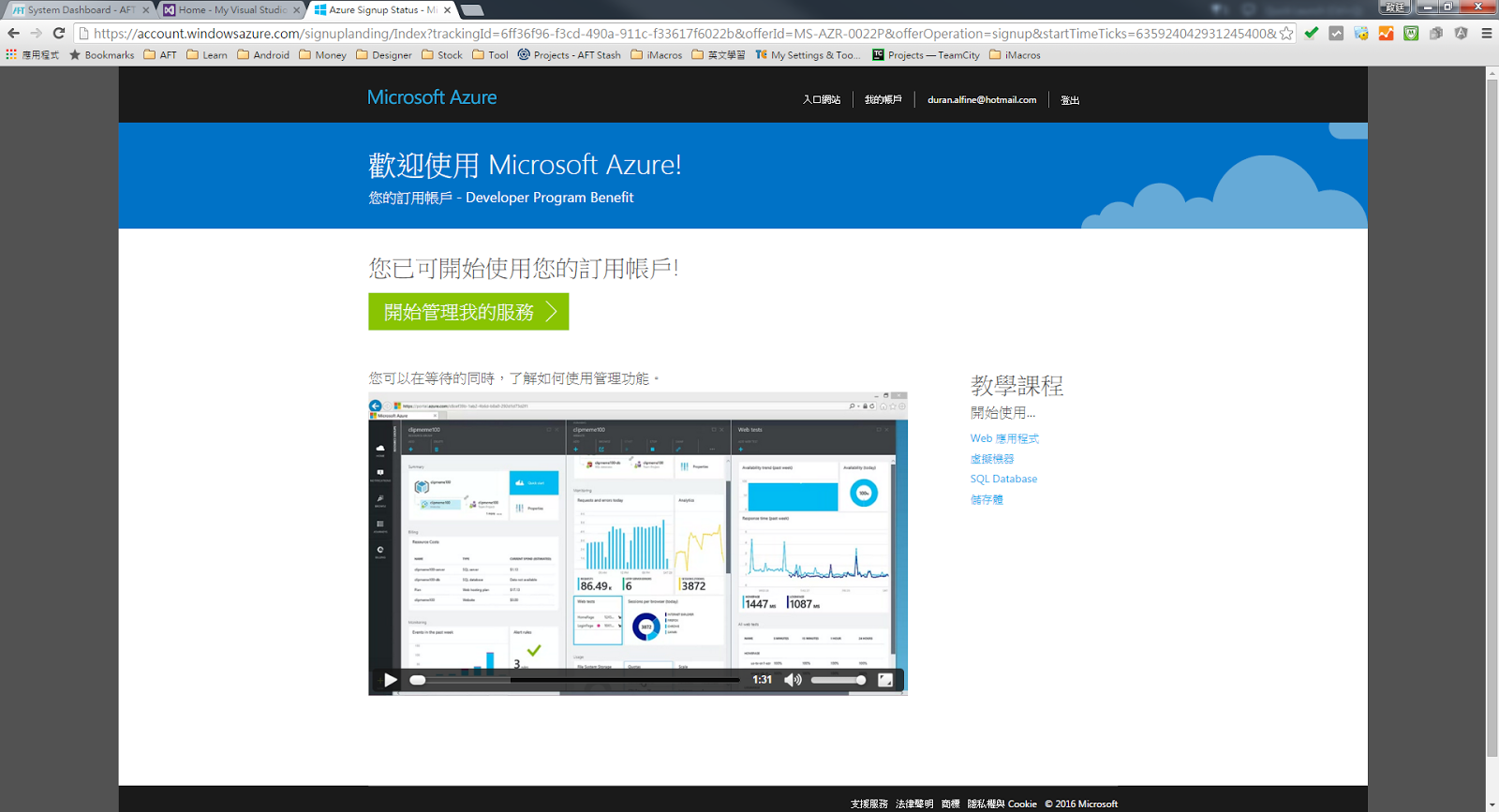Open the green shield extension icon
This screenshot has width=1499, height=812.
[1411, 33]
